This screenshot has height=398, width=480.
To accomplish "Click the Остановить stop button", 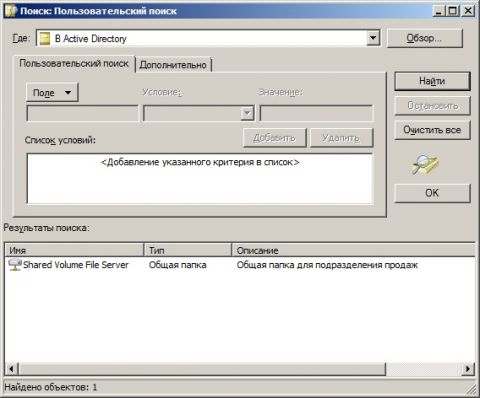I will pyautogui.click(x=432, y=106).
